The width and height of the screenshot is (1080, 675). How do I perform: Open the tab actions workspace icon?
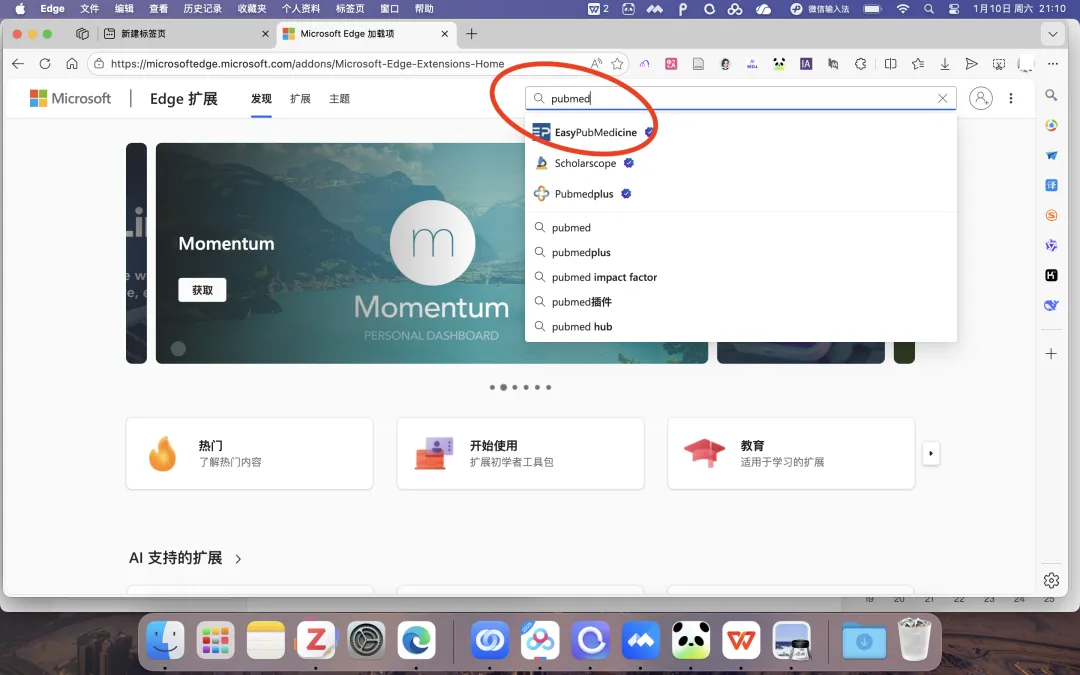click(83, 34)
